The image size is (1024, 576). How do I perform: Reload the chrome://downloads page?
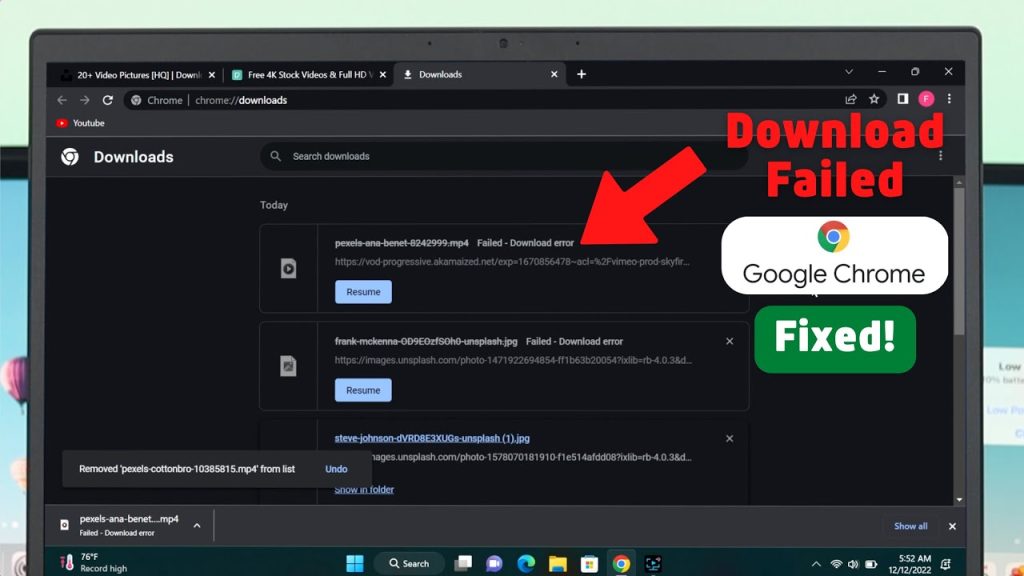click(x=108, y=100)
